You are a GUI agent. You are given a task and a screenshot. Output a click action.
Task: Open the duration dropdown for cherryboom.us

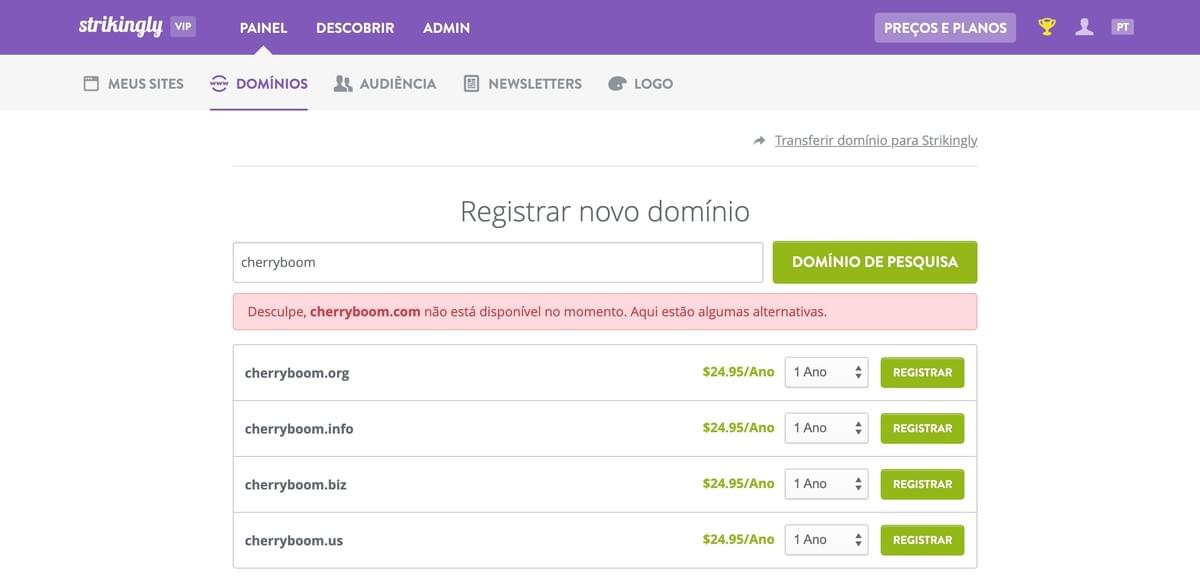826,539
